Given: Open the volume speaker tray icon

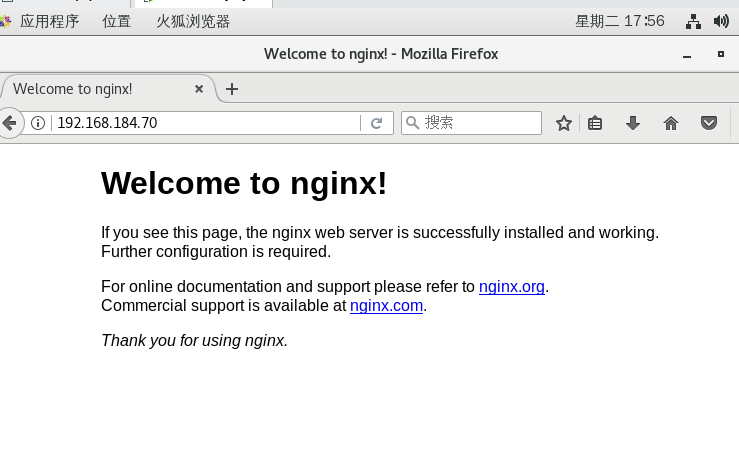Looking at the screenshot, I should click(x=721, y=21).
